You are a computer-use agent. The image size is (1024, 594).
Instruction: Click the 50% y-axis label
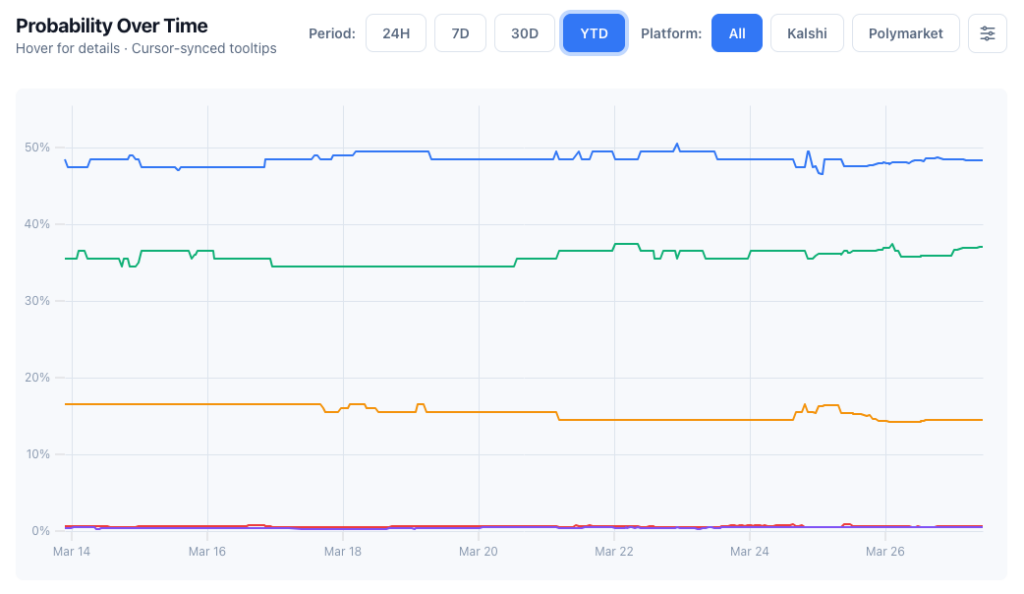[39, 147]
